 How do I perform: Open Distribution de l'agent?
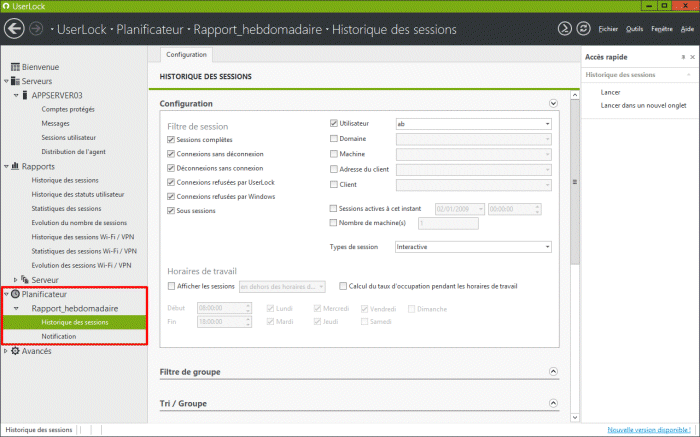(74, 152)
